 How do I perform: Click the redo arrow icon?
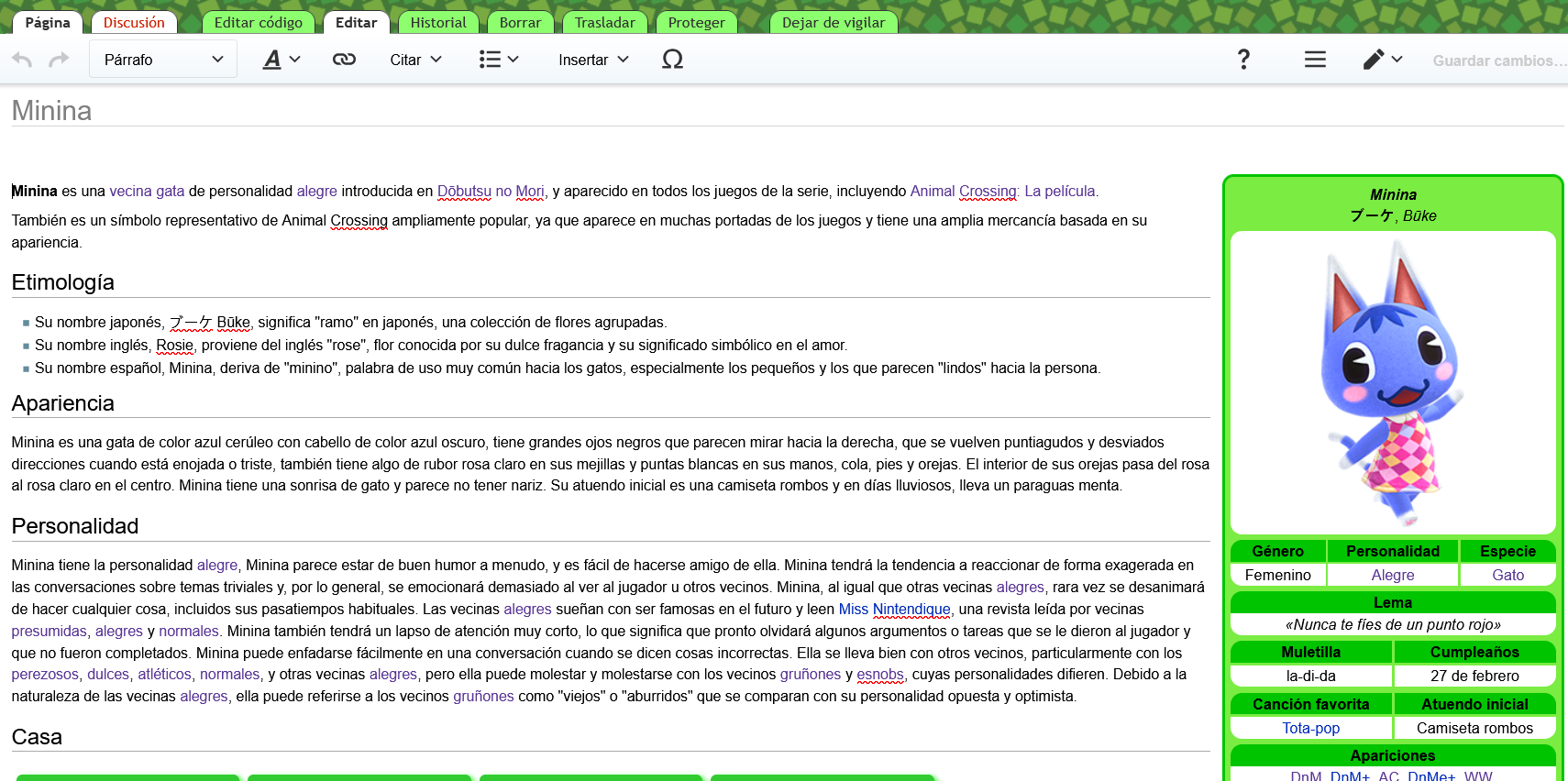(59, 60)
